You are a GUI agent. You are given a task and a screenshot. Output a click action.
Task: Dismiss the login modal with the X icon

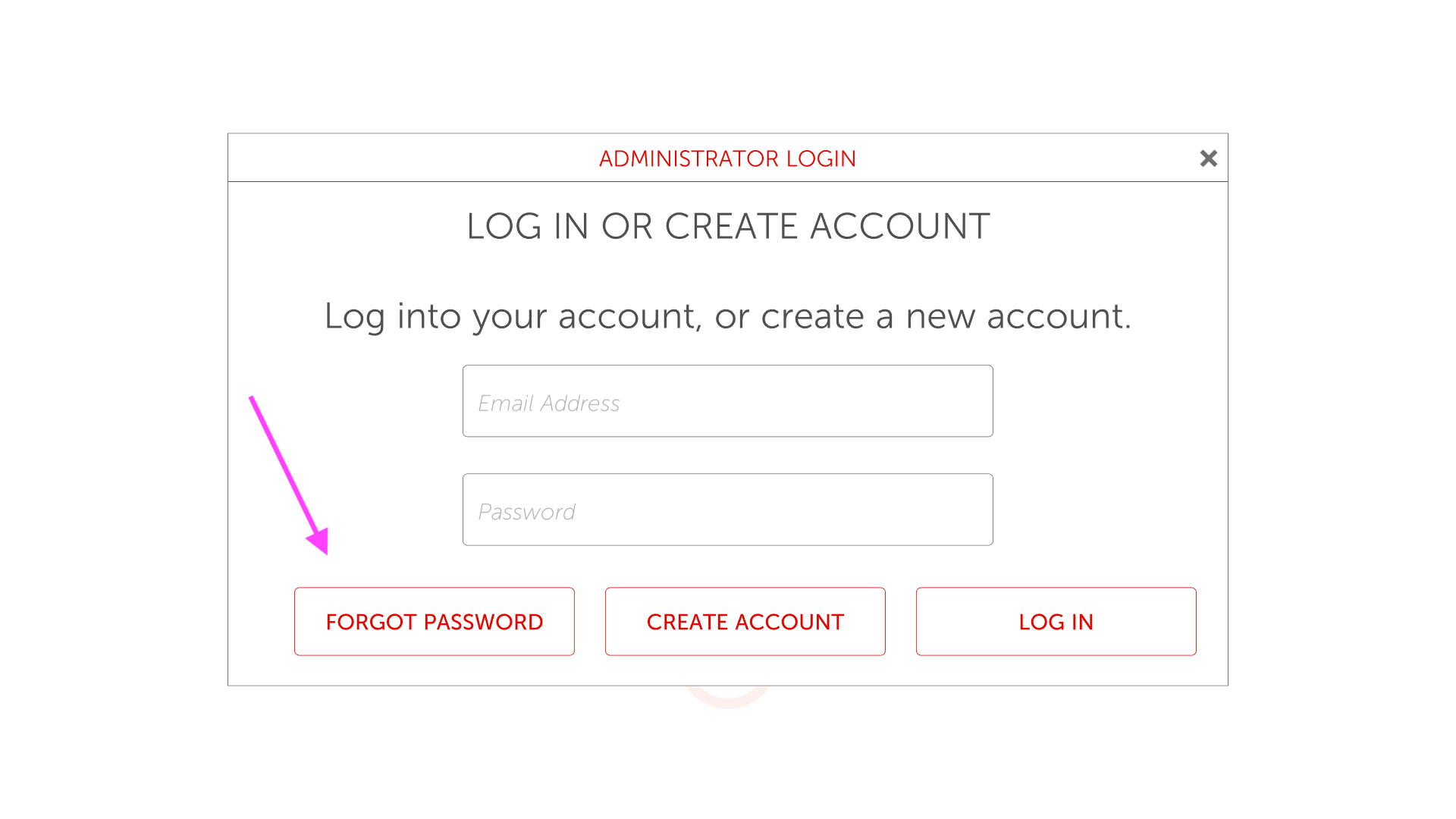pos(1208,158)
